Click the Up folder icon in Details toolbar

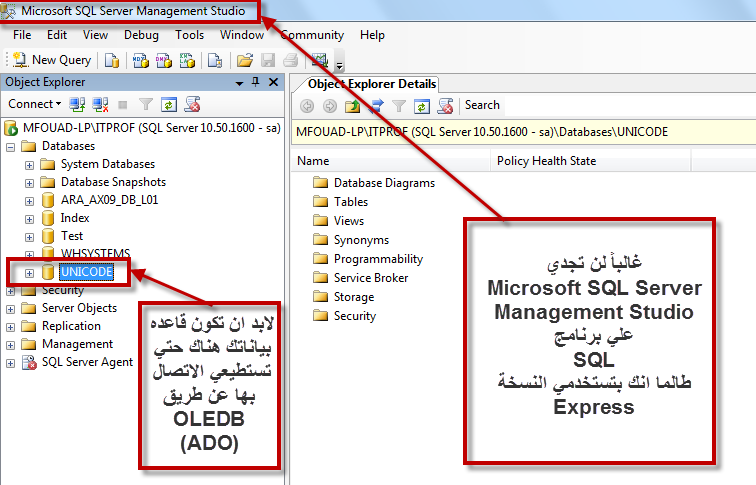[352, 106]
